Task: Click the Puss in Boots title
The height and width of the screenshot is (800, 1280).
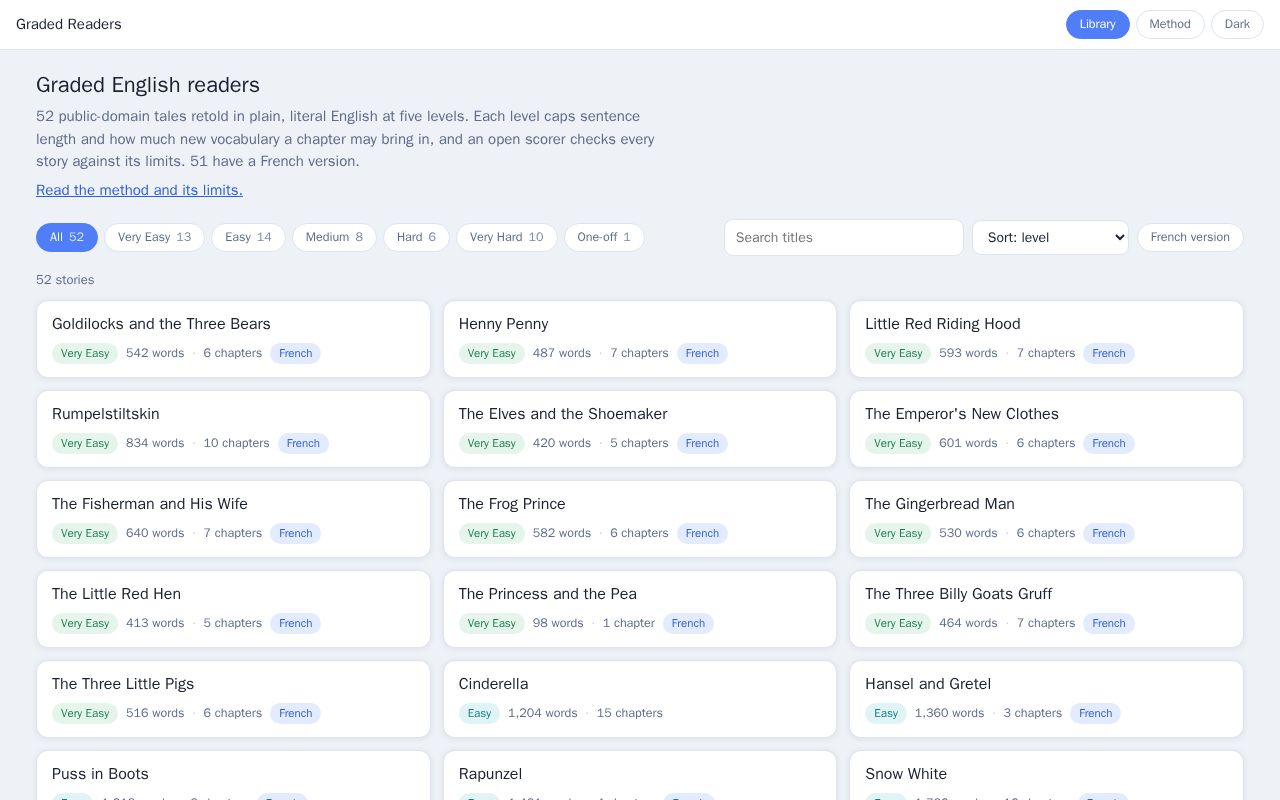Action: pos(100,774)
